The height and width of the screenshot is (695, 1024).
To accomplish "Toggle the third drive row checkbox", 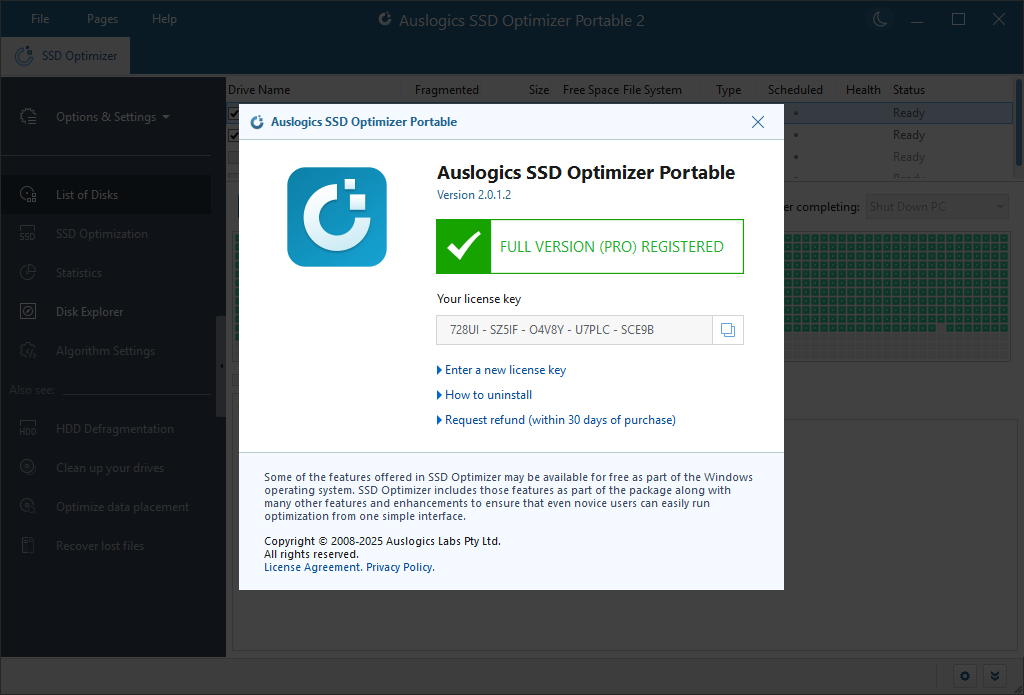I will (233, 157).
